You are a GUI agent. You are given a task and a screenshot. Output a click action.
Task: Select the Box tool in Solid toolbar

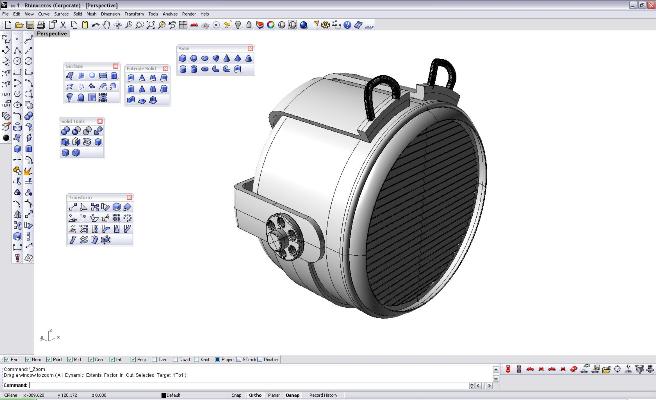click(x=182, y=59)
